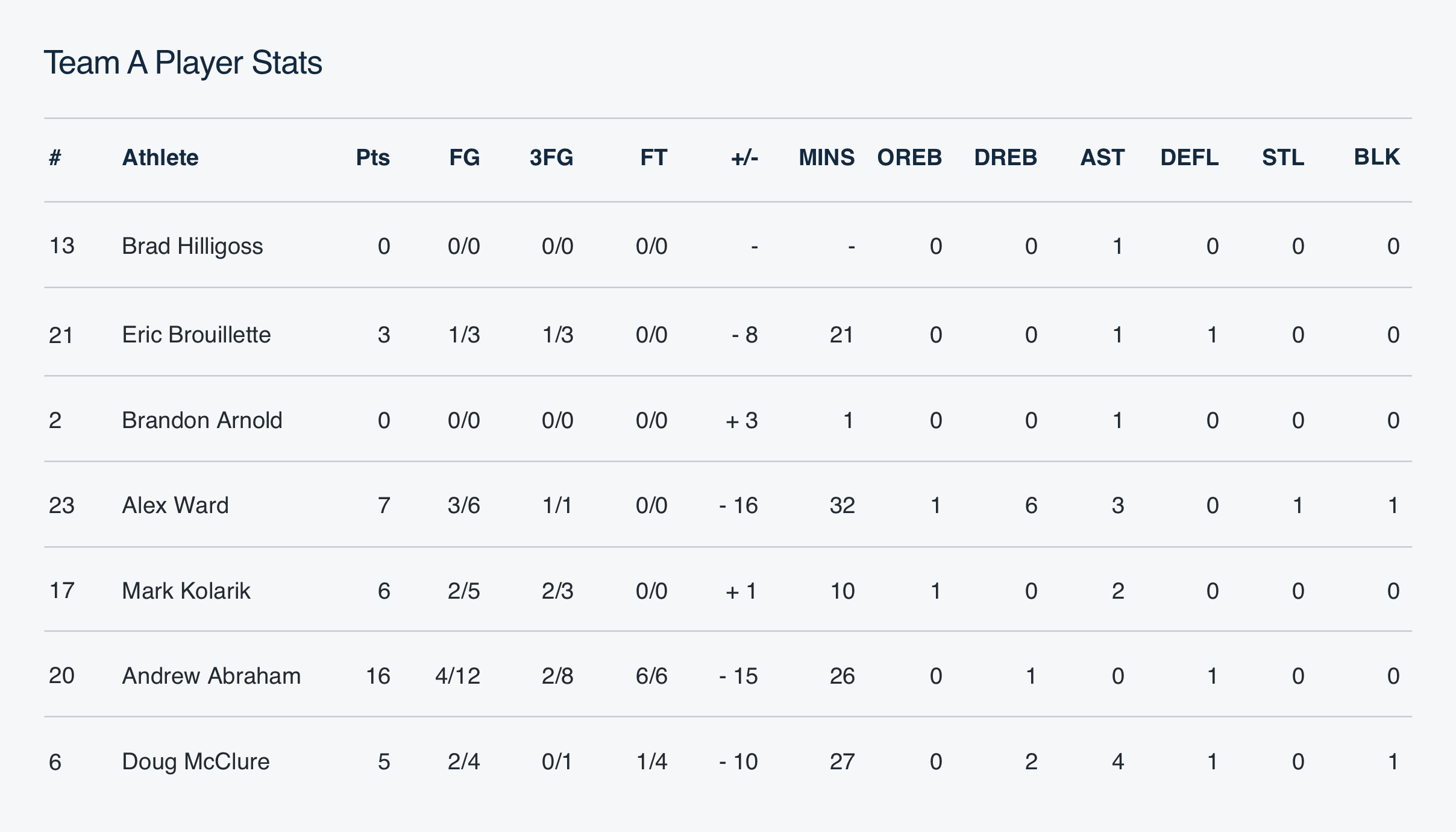This screenshot has height=832, width=1456.
Task: Click the DREB column header
Action: [1005, 158]
